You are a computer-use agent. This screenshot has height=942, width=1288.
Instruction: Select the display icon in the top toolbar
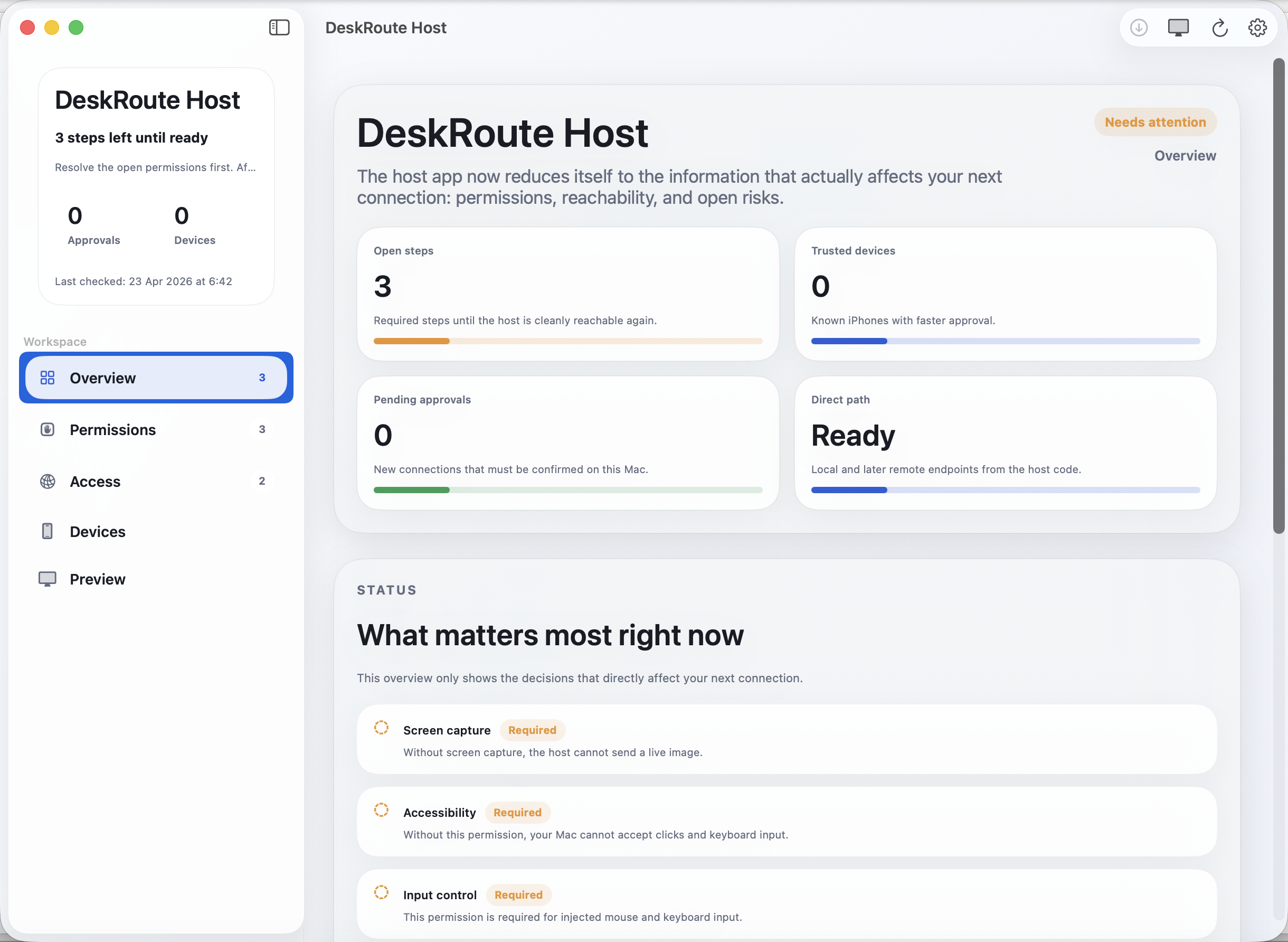[x=1178, y=27]
